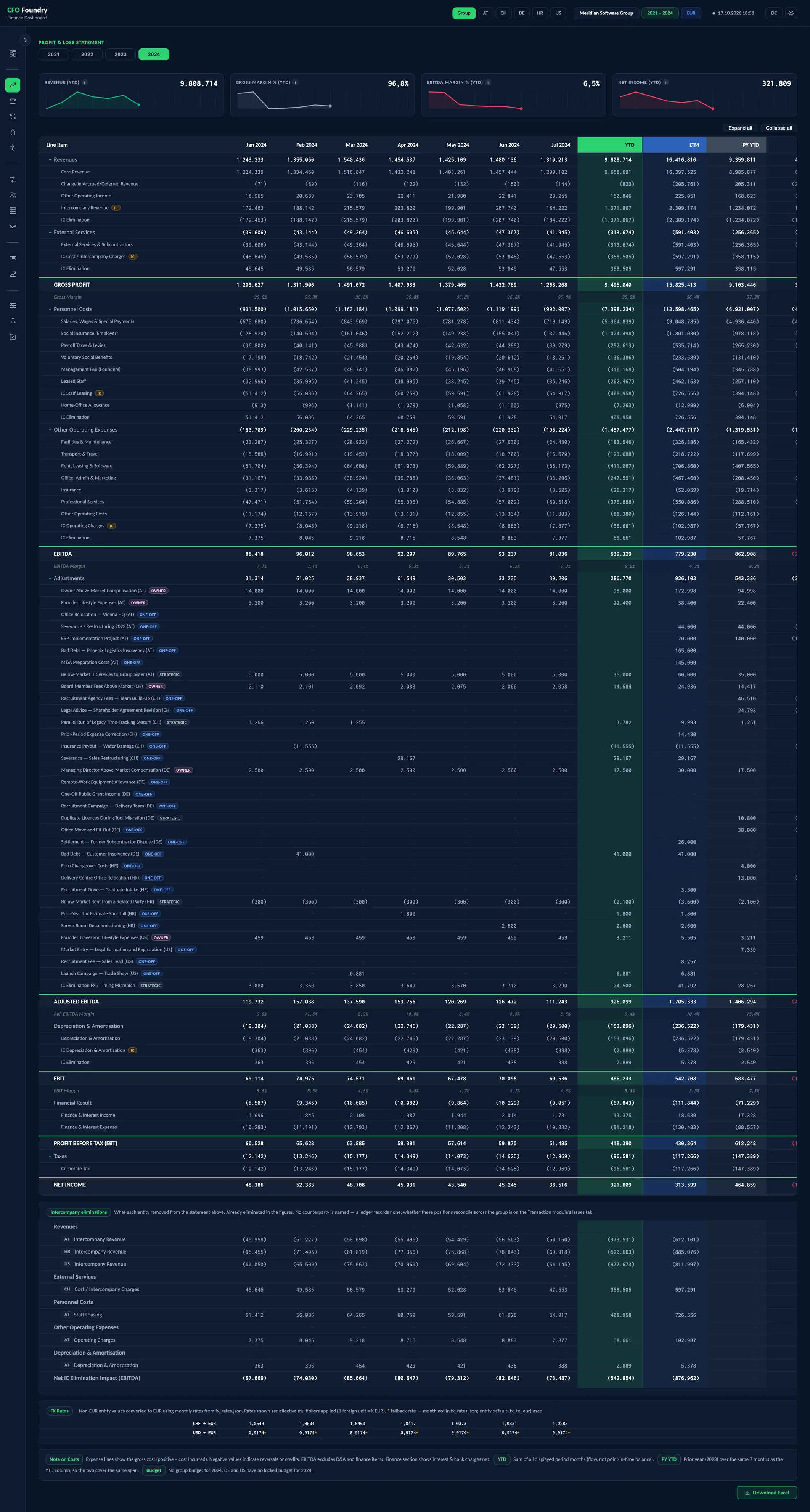The image size is (810, 1512).
Task: Open the people icon in sidebar
Action: tap(12, 195)
